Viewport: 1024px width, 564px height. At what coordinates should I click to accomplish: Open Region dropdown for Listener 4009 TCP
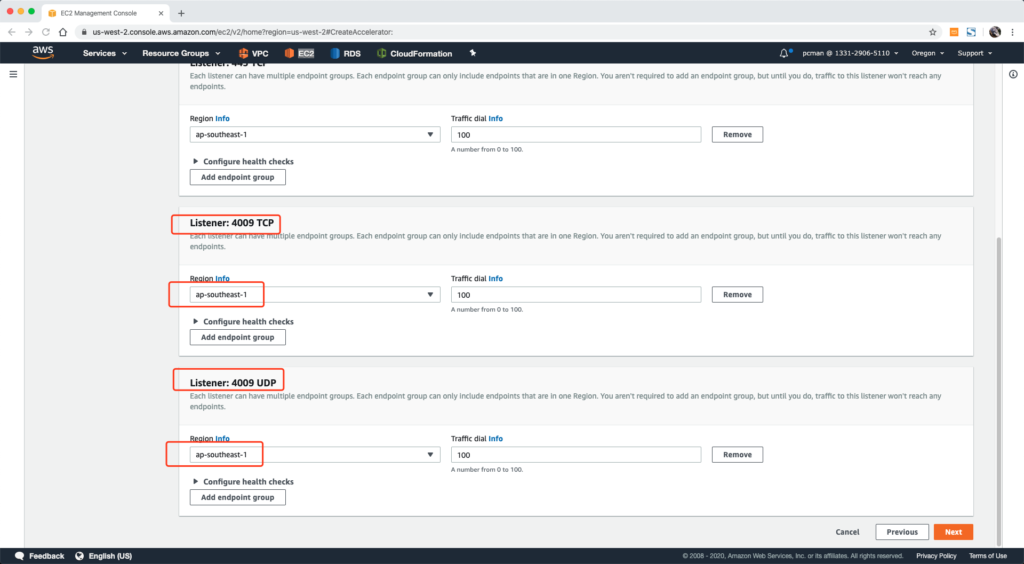pyautogui.click(x=314, y=295)
